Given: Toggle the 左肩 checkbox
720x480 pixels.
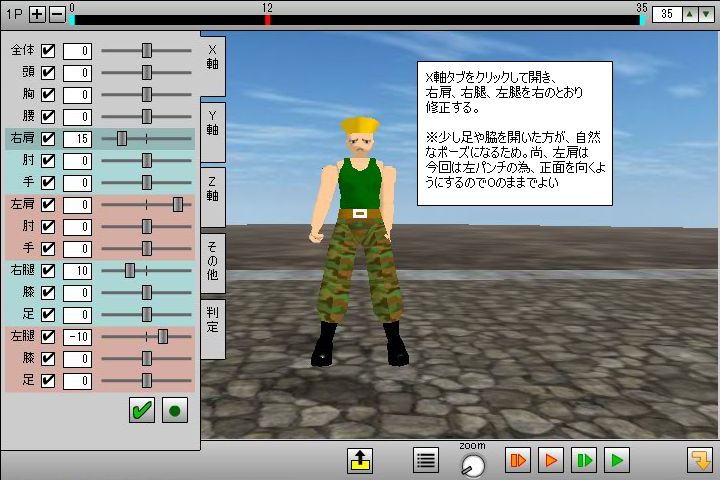Looking at the screenshot, I should [48, 204].
